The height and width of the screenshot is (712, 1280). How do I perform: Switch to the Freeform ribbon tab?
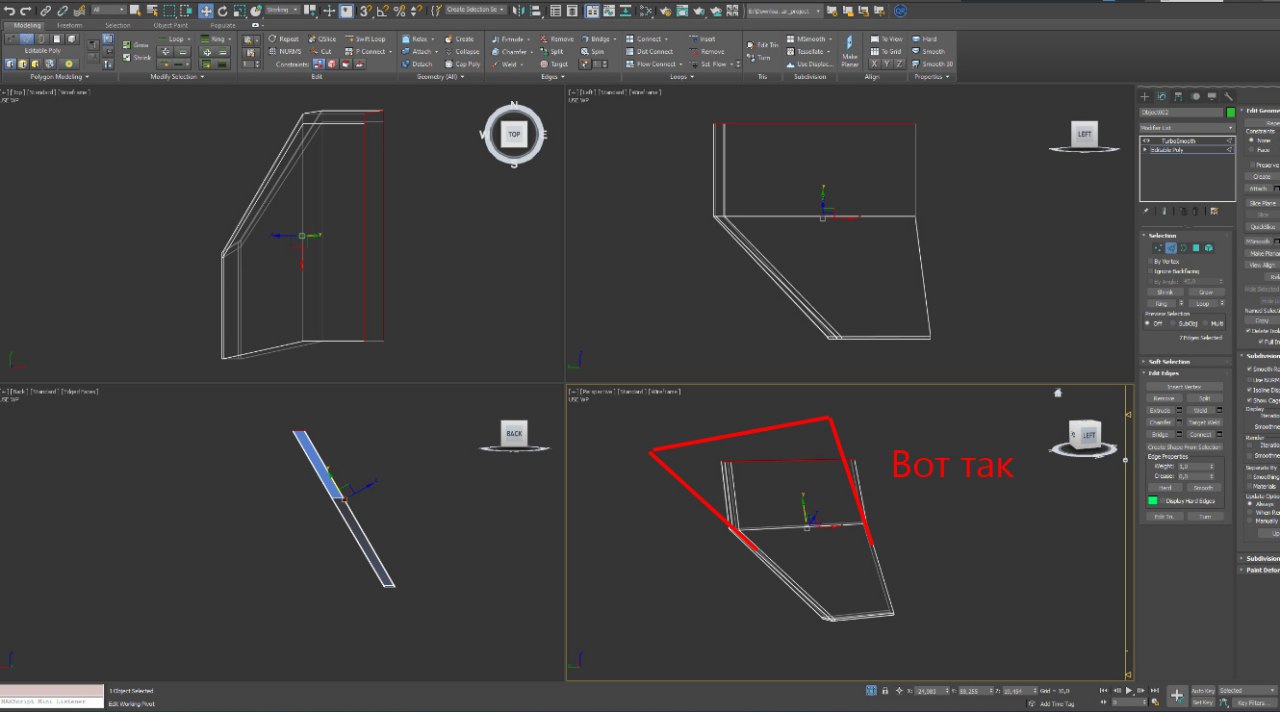click(70, 25)
